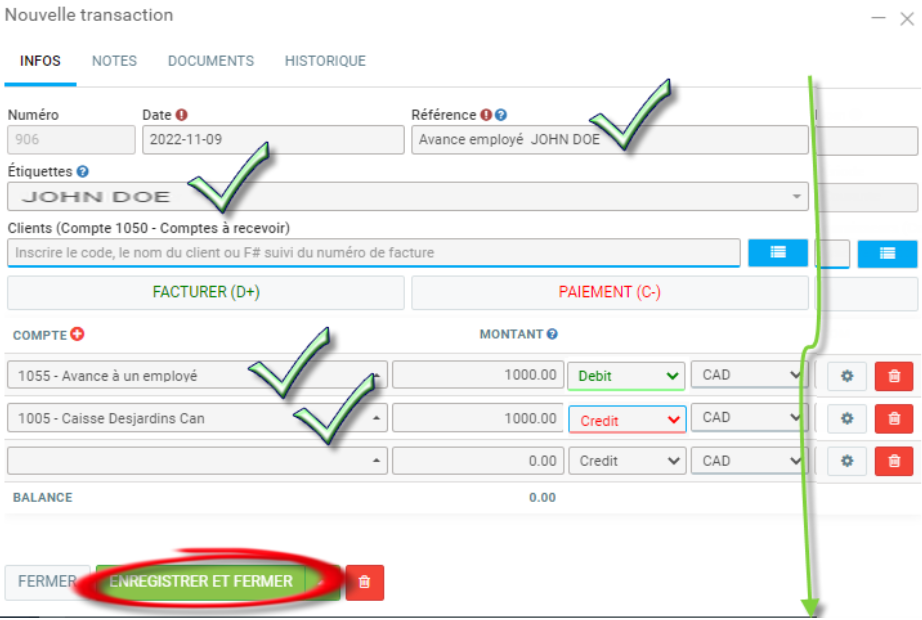Click the help icon next to Étiquettes
The width and height of the screenshot is (922, 620).
(82, 172)
